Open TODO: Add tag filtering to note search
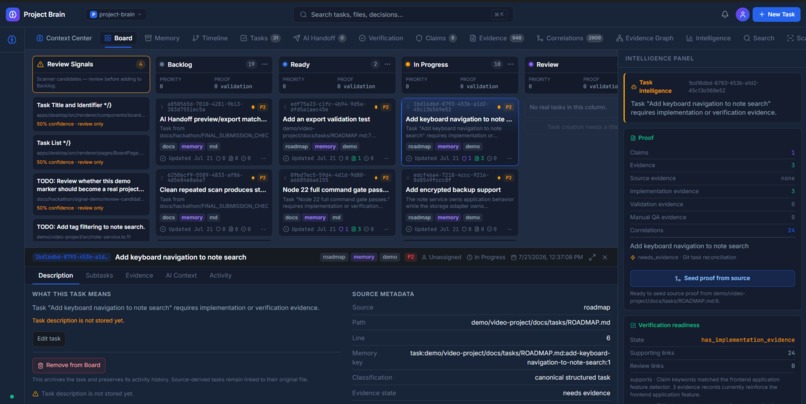This screenshot has width=806, height=404. coord(90,230)
